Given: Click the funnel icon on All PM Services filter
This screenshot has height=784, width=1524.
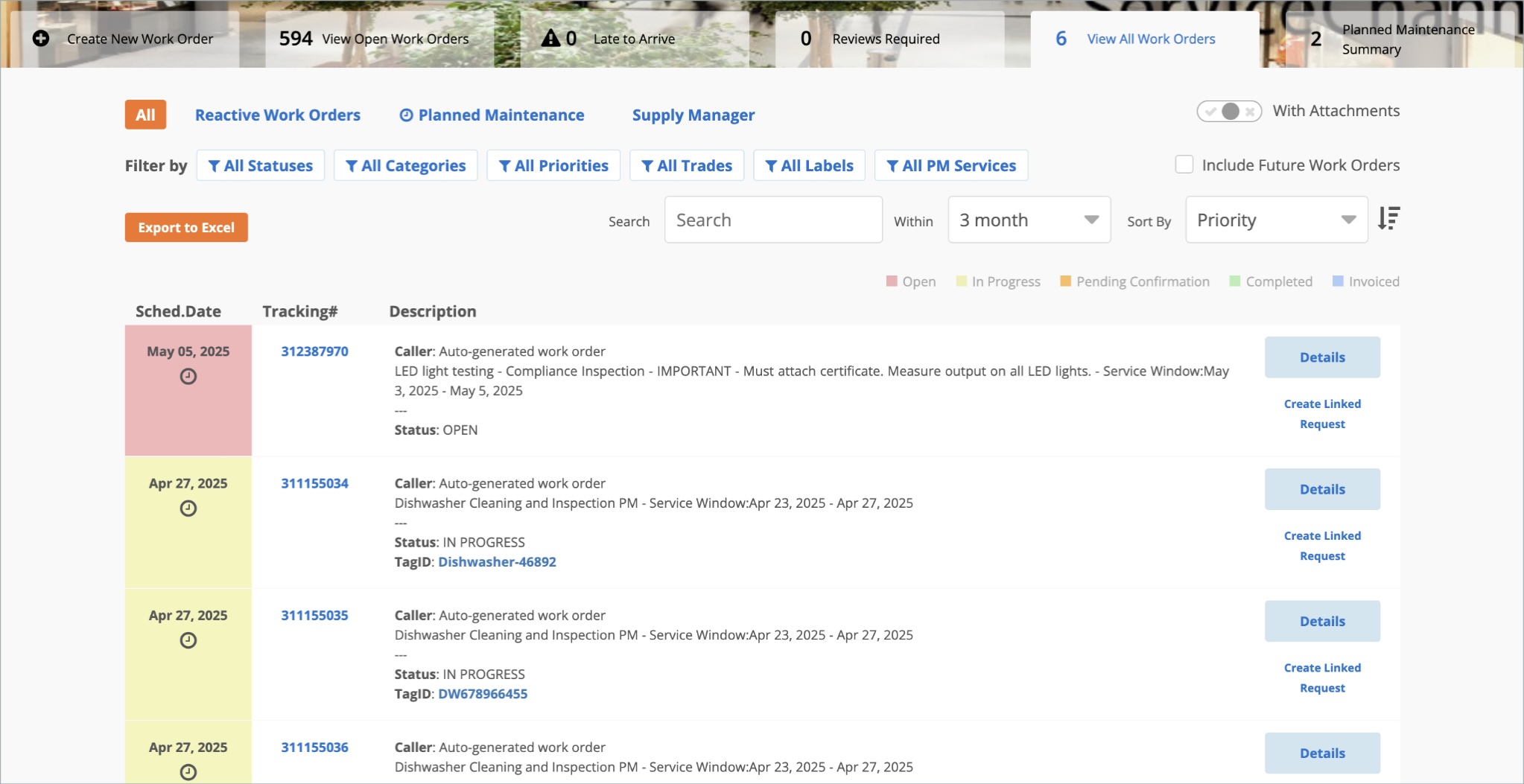Looking at the screenshot, I should click(893, 165).
